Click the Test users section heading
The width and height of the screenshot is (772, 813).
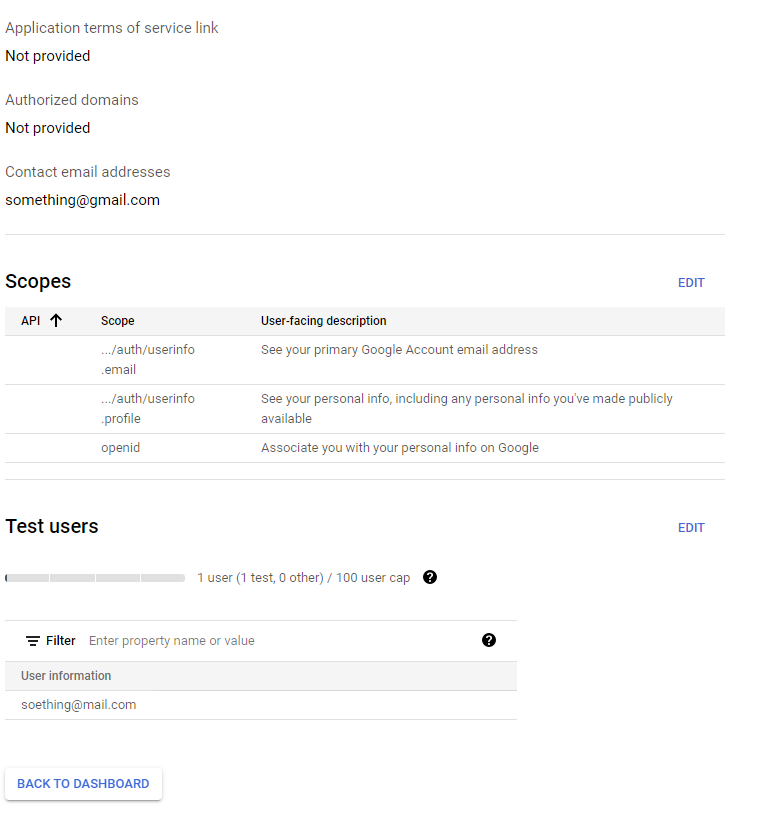coord(52,527)
